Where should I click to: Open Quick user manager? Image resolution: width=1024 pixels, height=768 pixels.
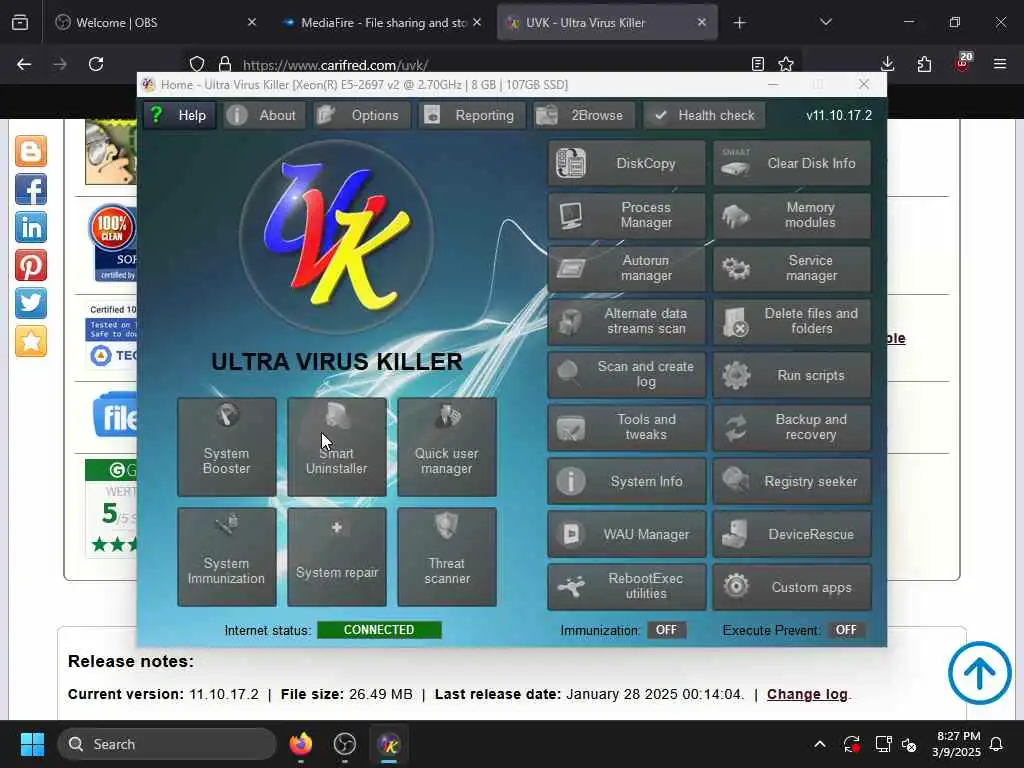[447, 447]
